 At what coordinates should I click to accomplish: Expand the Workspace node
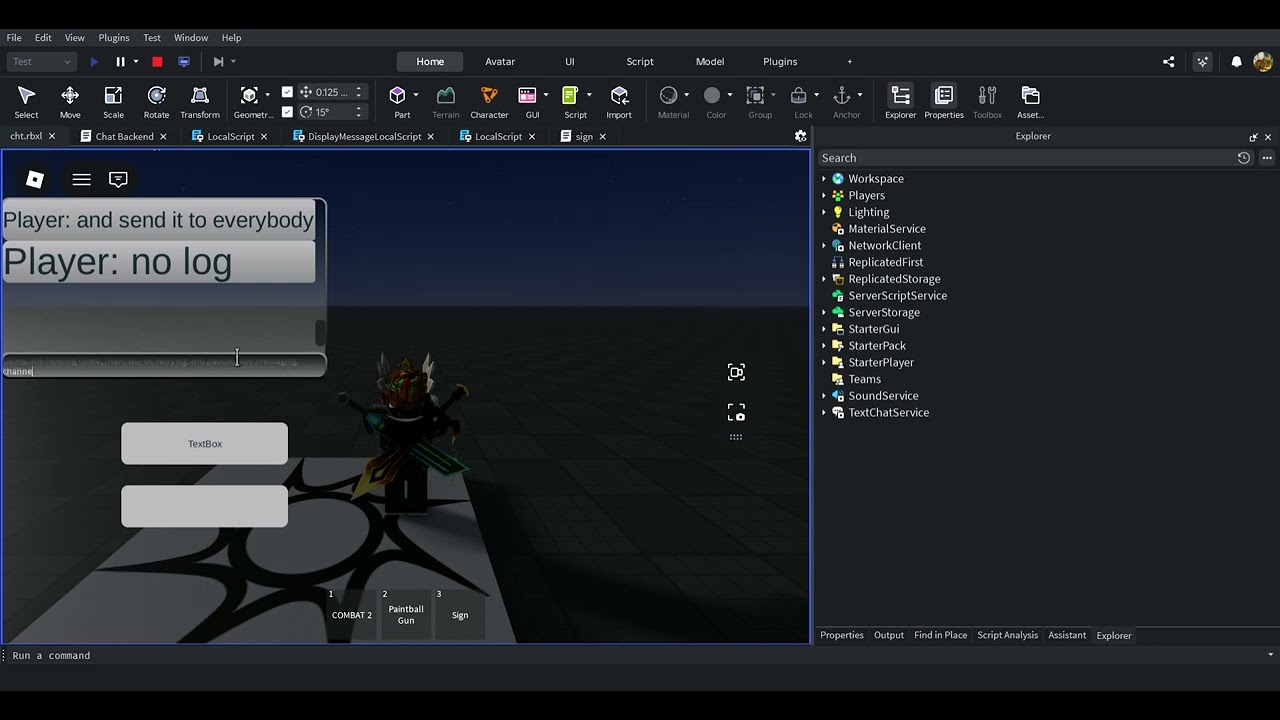point(824,179)
